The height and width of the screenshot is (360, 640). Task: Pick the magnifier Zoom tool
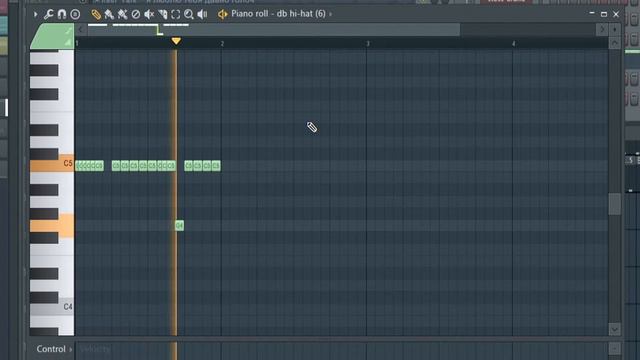(189, 14)
